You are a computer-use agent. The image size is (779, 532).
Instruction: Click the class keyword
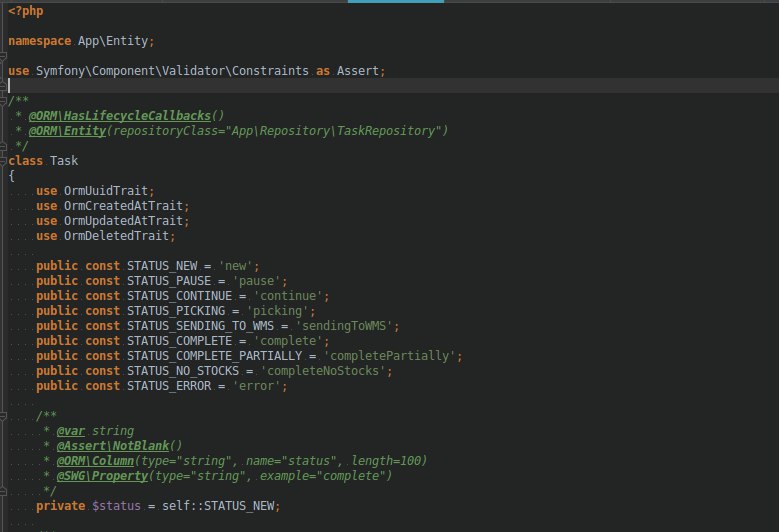[25, 161]
